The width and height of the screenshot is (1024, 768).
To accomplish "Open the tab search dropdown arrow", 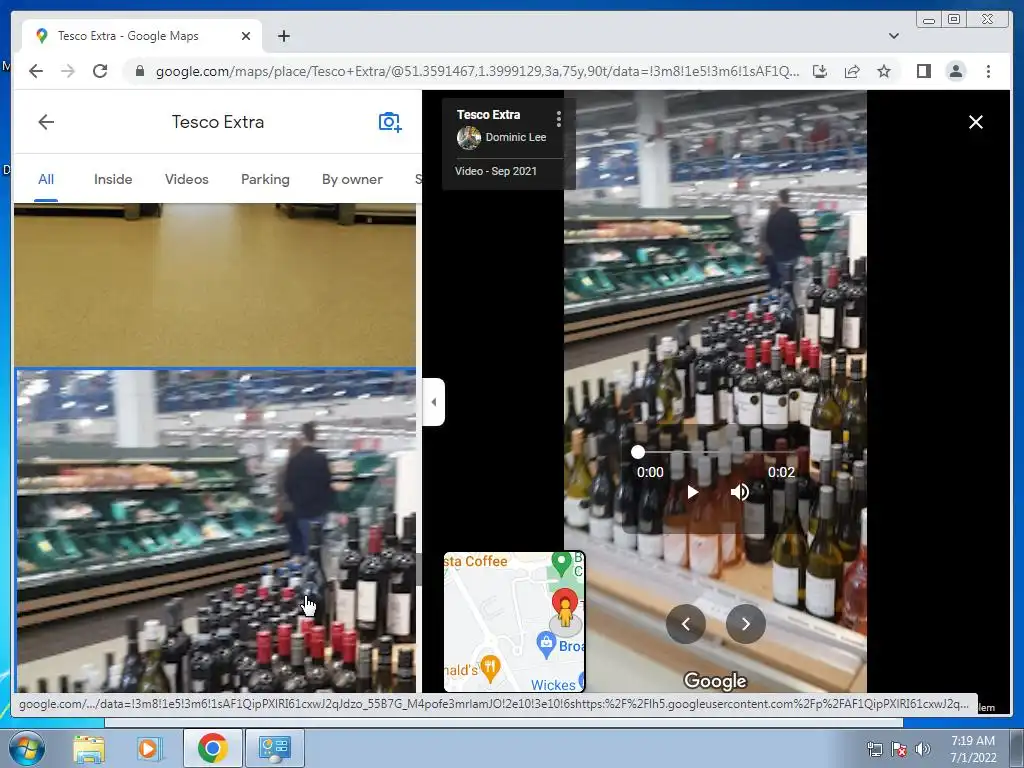I will pos(894,36).
